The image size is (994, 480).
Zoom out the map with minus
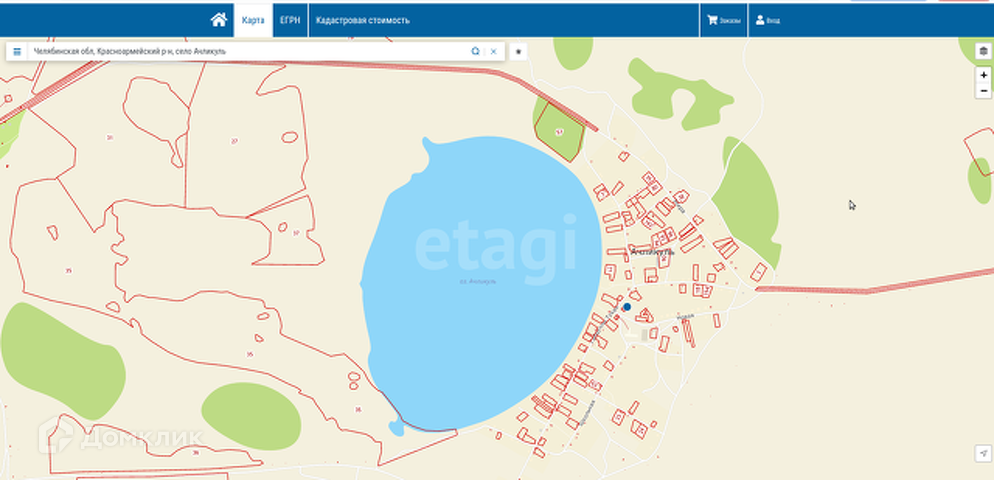983,91
